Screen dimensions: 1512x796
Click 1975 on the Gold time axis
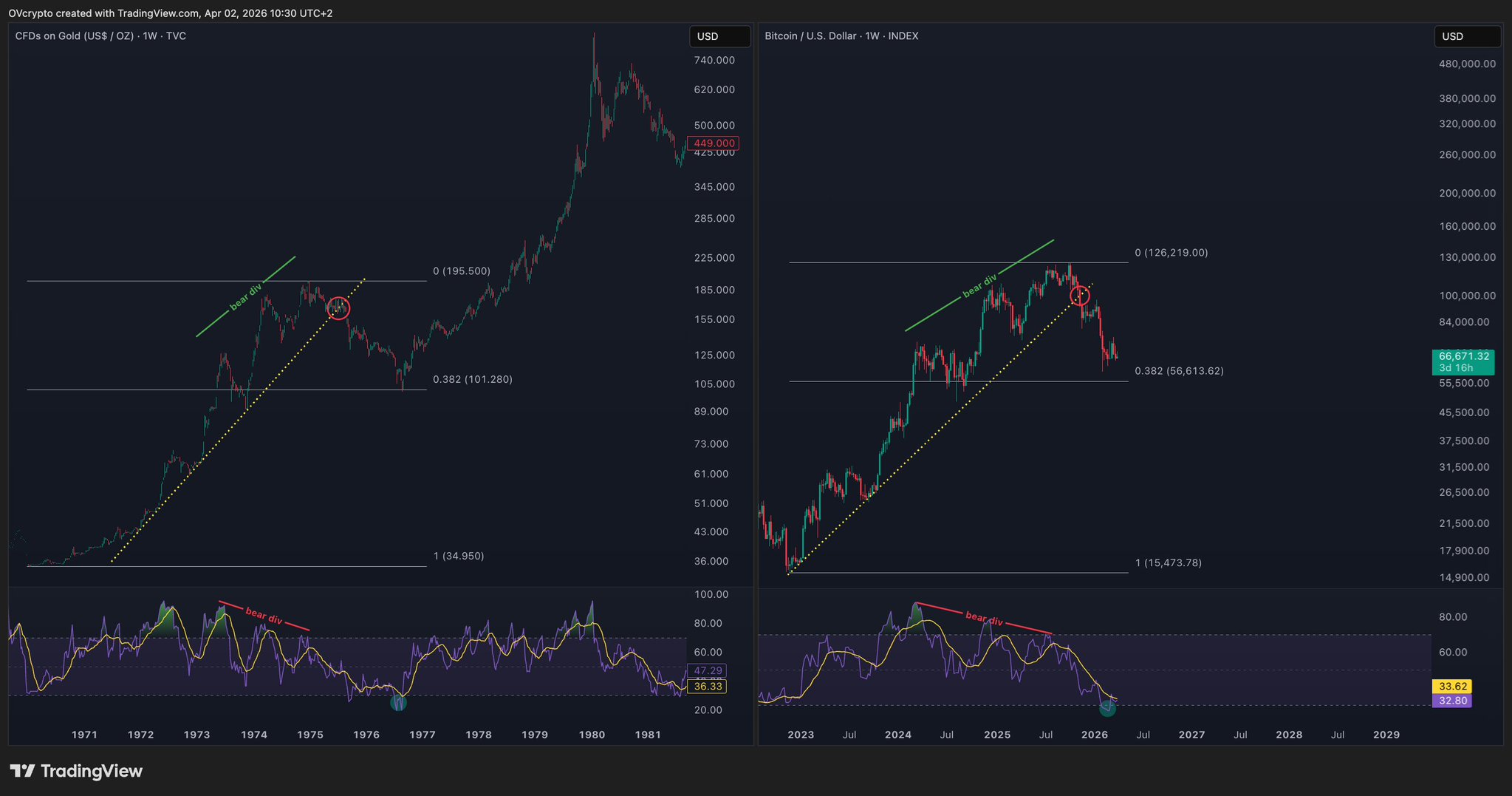click(x=310, y=735)
